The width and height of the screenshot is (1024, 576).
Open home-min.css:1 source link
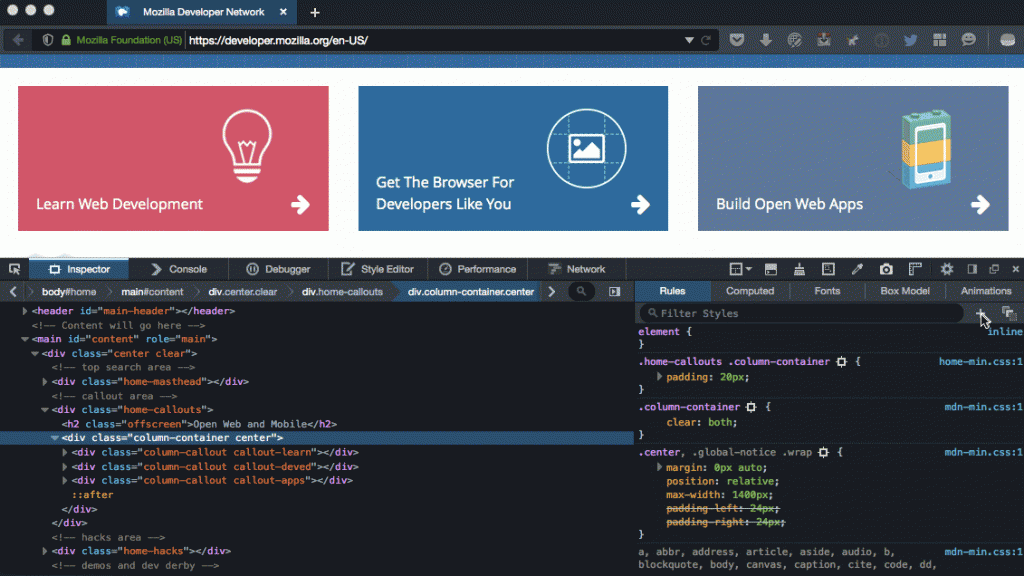tap(981, 362)
